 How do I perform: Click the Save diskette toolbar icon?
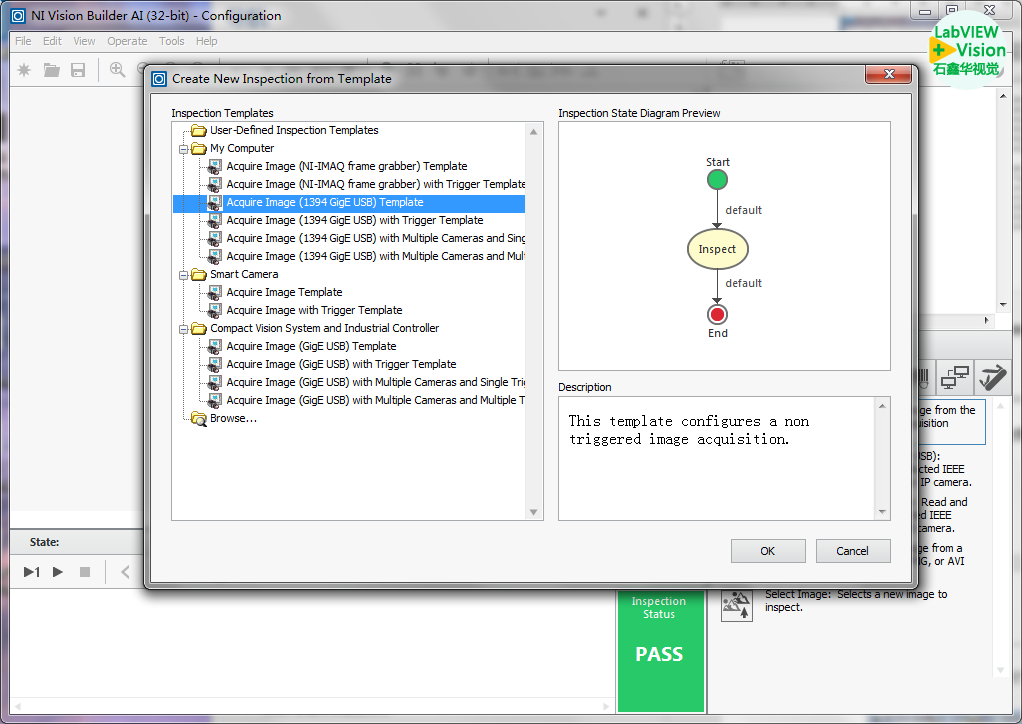point(78,70)
